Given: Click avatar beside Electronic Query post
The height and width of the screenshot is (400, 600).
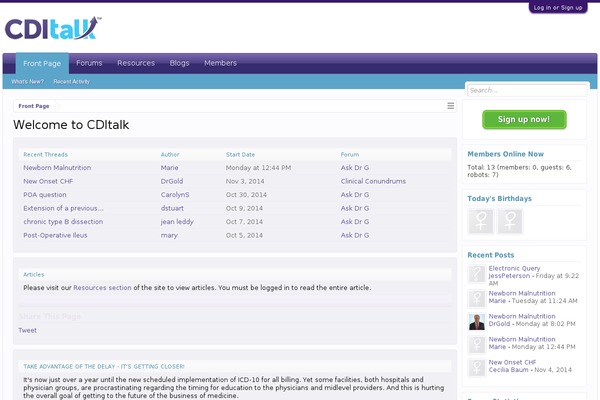Looking at the screenshot, I should click(x=476, y=274).
